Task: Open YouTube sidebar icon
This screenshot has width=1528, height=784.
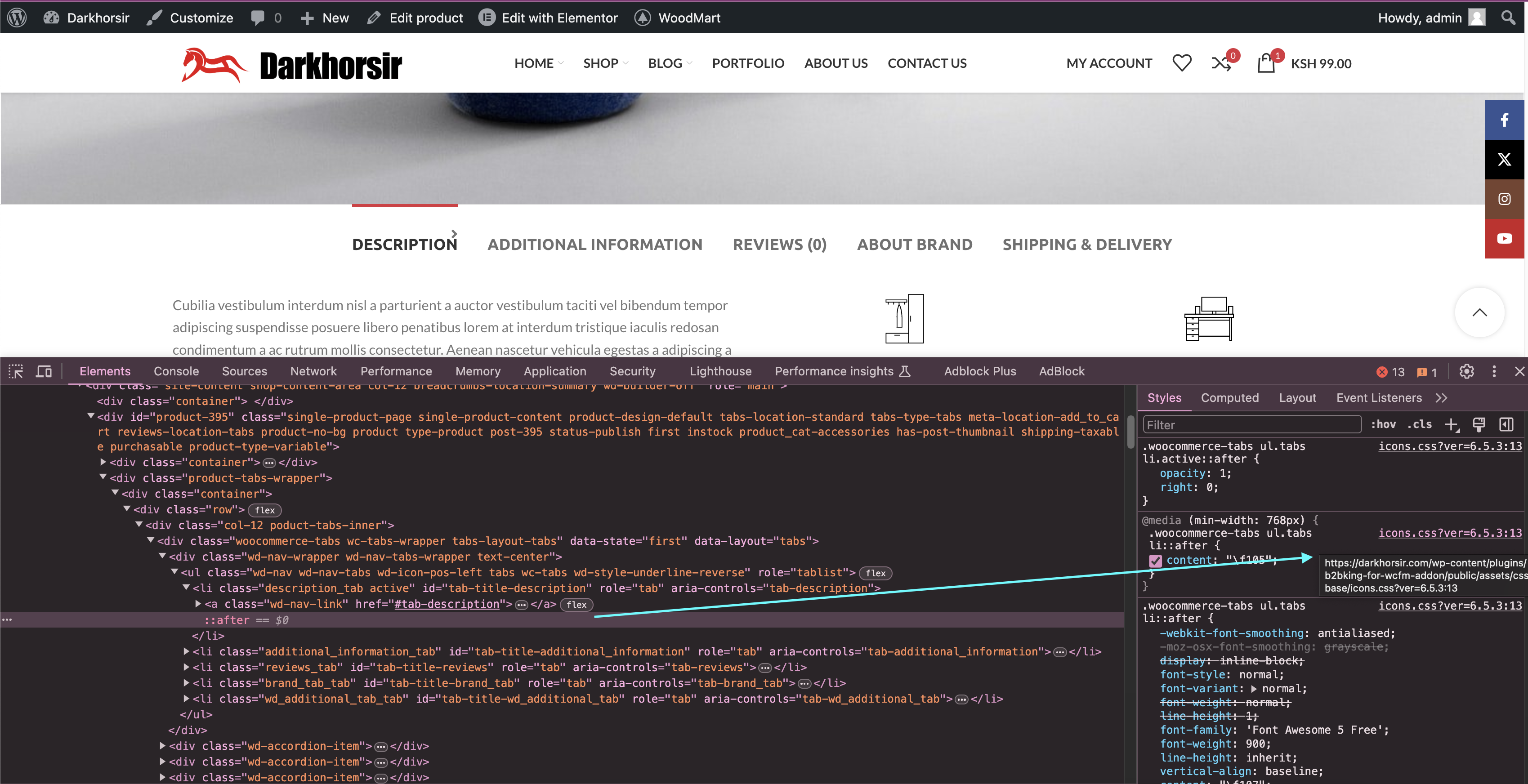Action: (1504, 238)
